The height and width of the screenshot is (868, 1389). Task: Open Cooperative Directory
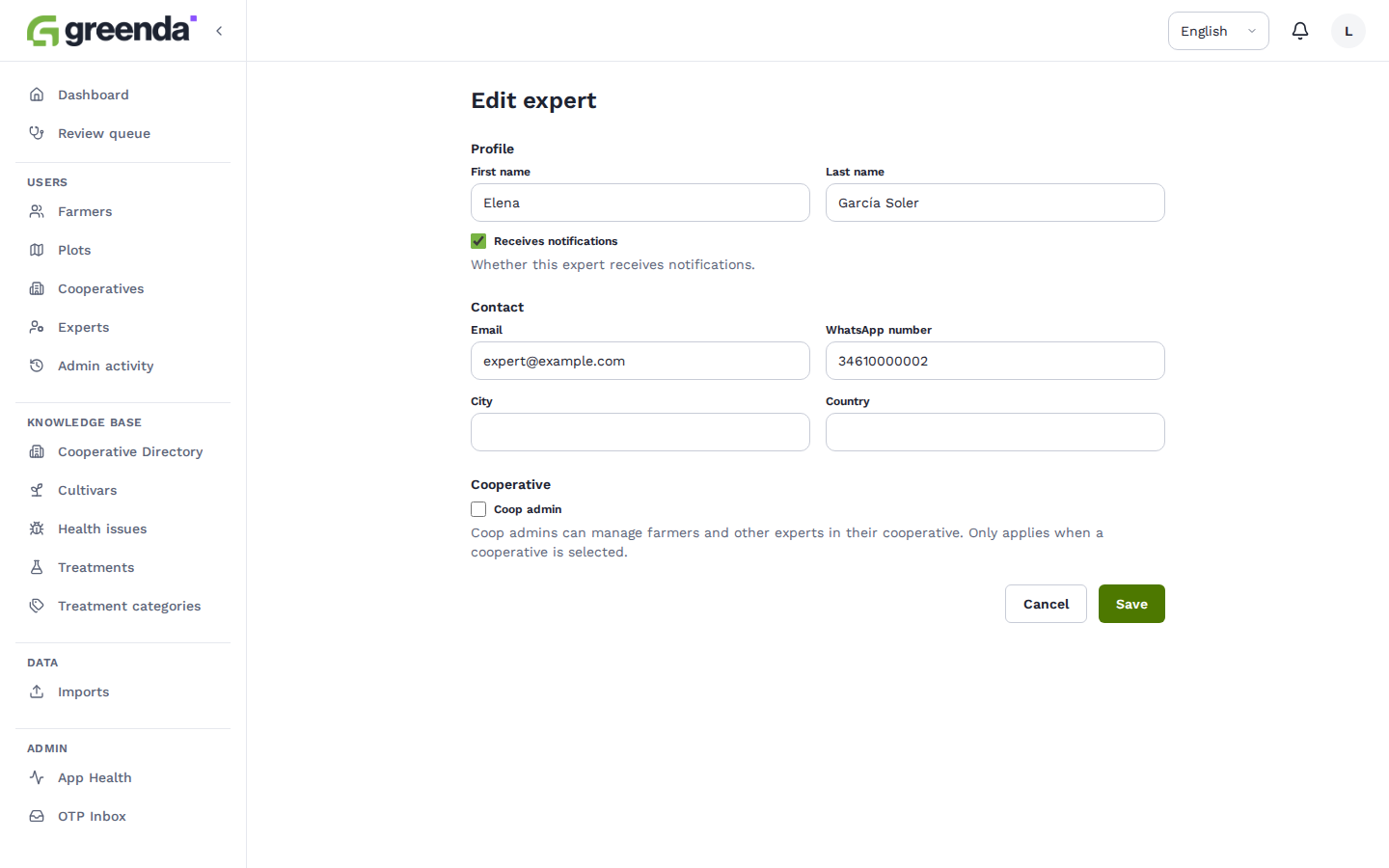point(123,451)
